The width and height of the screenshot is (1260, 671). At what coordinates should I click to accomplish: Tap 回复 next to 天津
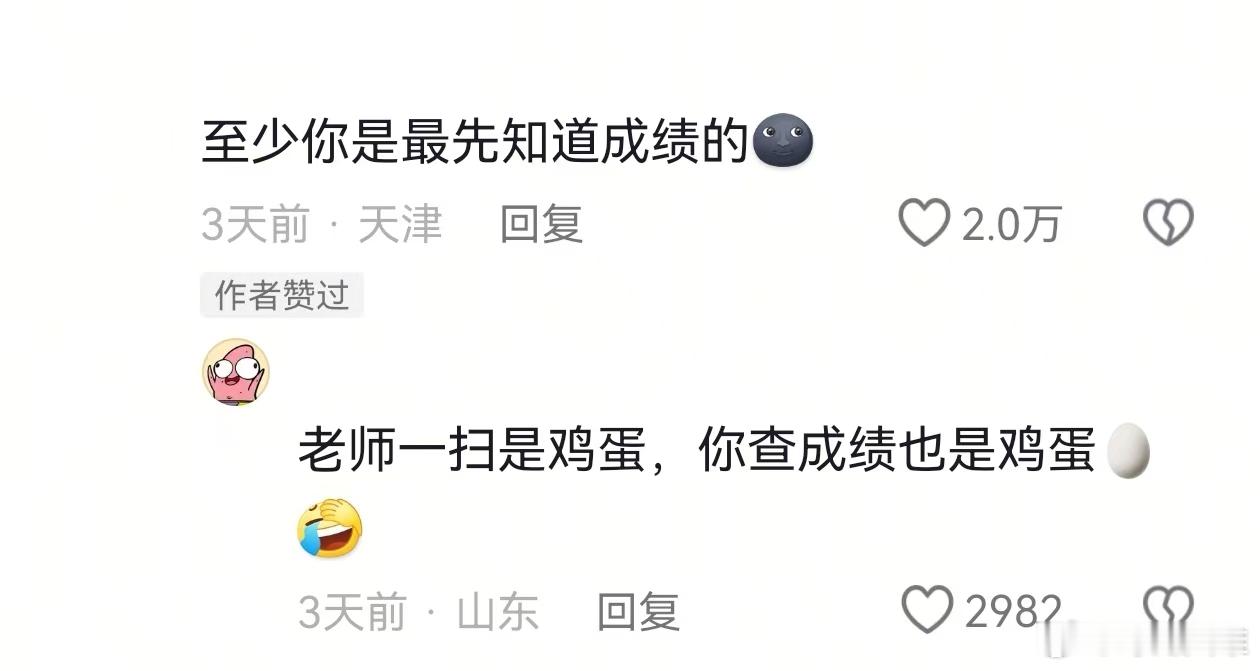click(x=541, y=225)
